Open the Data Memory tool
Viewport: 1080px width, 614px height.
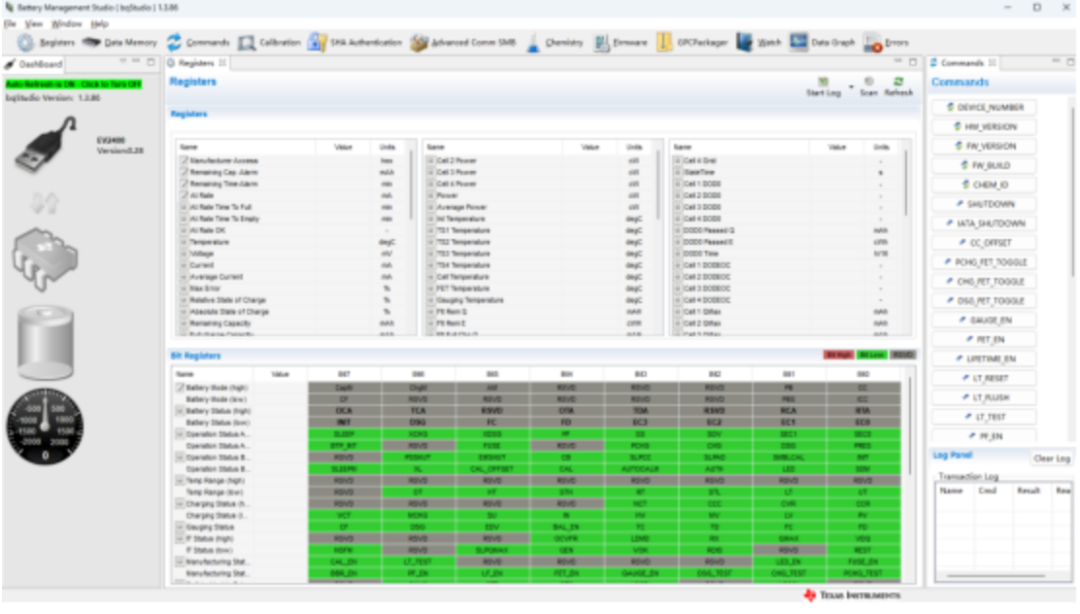click(120, 43)
